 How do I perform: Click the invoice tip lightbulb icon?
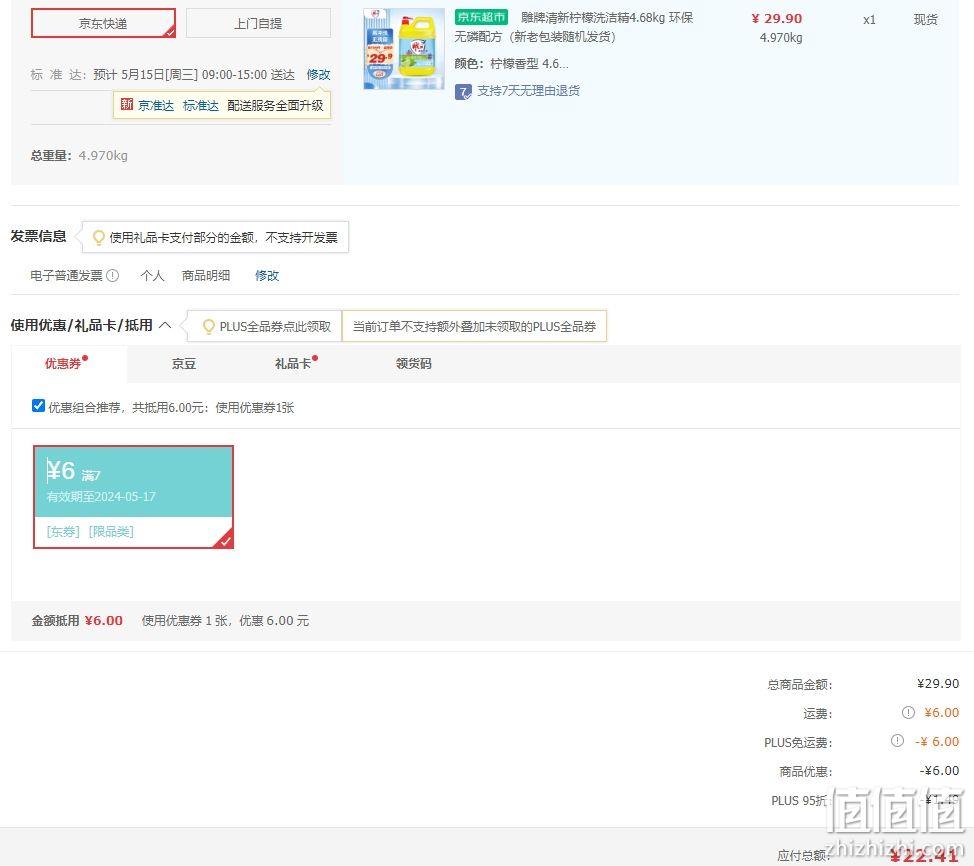(98, 237)
